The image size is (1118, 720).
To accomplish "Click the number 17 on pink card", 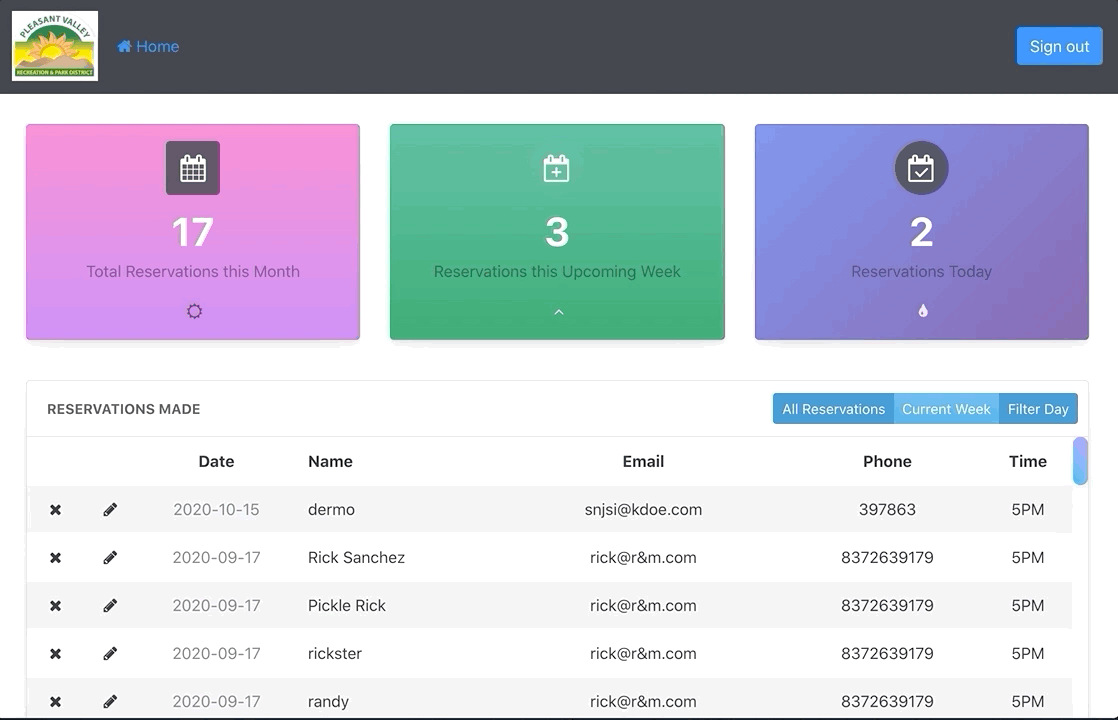I will pos(193,232).
